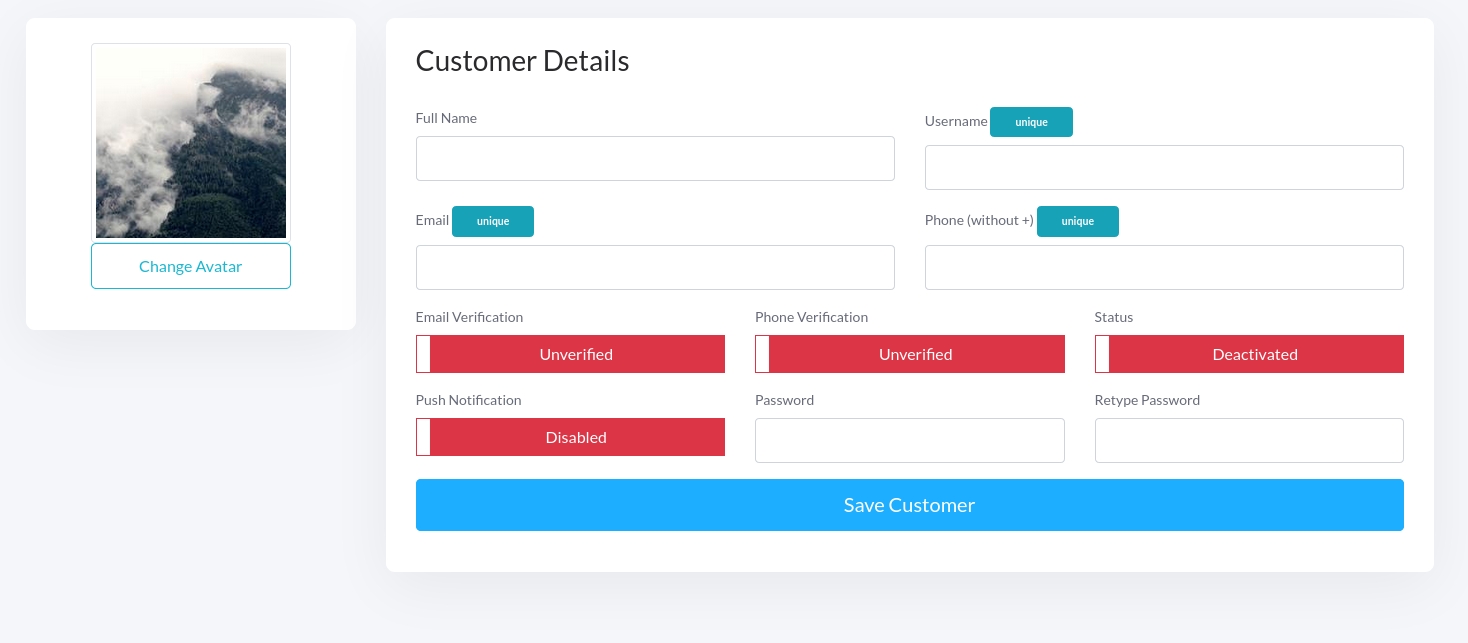Select the Email input field

(x=654, y=268)
